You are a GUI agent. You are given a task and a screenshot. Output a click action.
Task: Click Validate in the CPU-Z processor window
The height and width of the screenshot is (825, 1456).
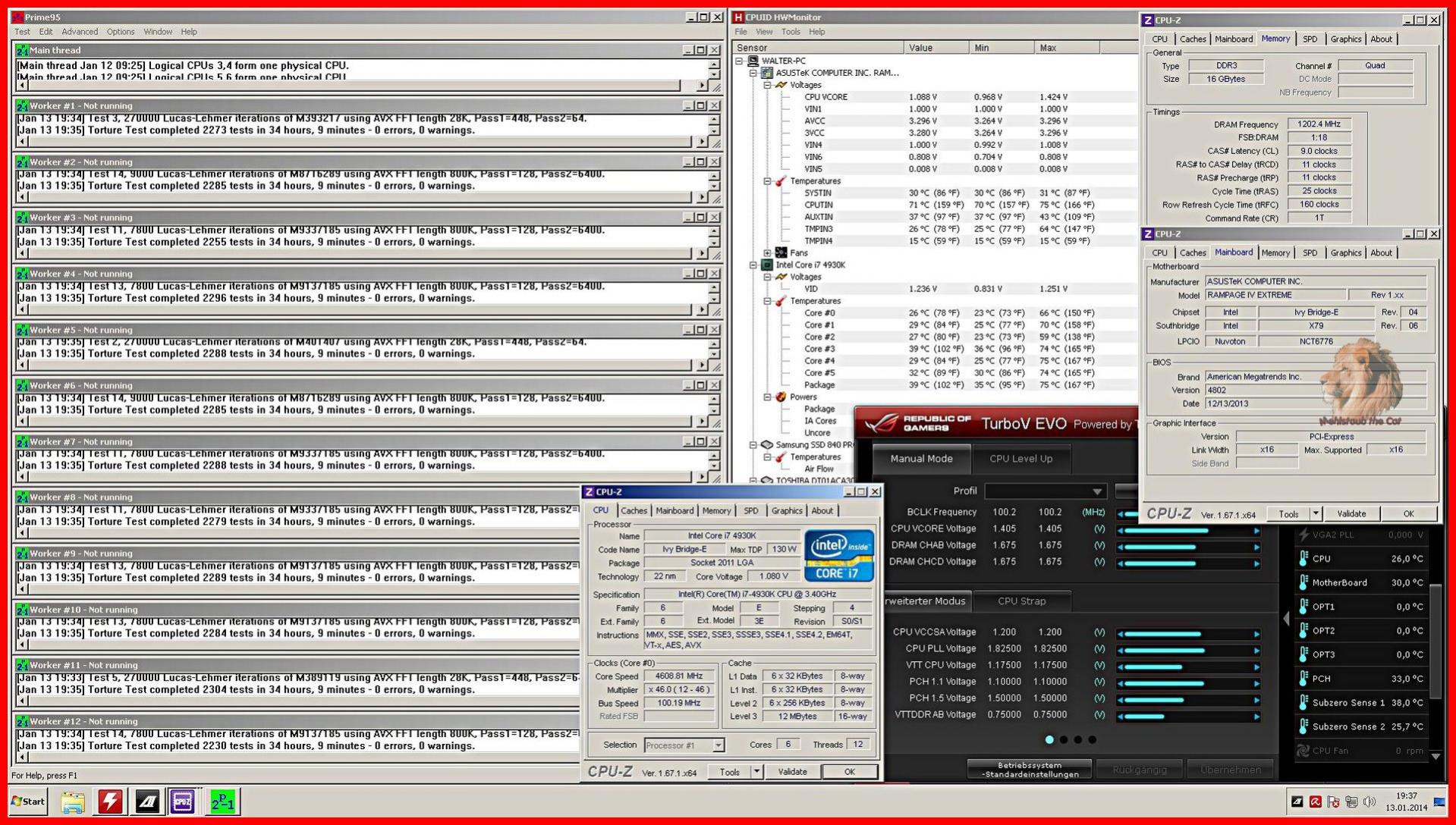coord(792,772)
